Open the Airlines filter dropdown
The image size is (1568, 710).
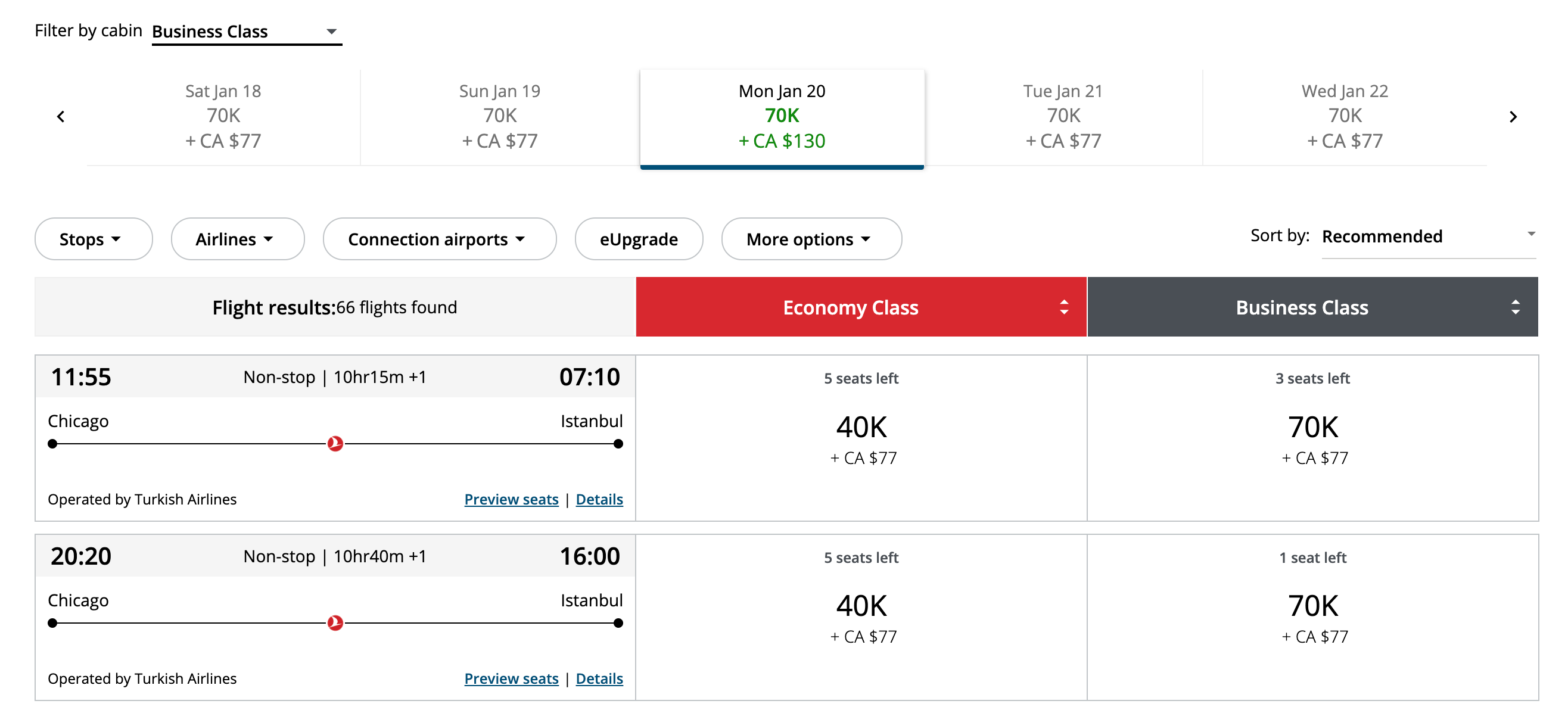(x=237, y=239)
